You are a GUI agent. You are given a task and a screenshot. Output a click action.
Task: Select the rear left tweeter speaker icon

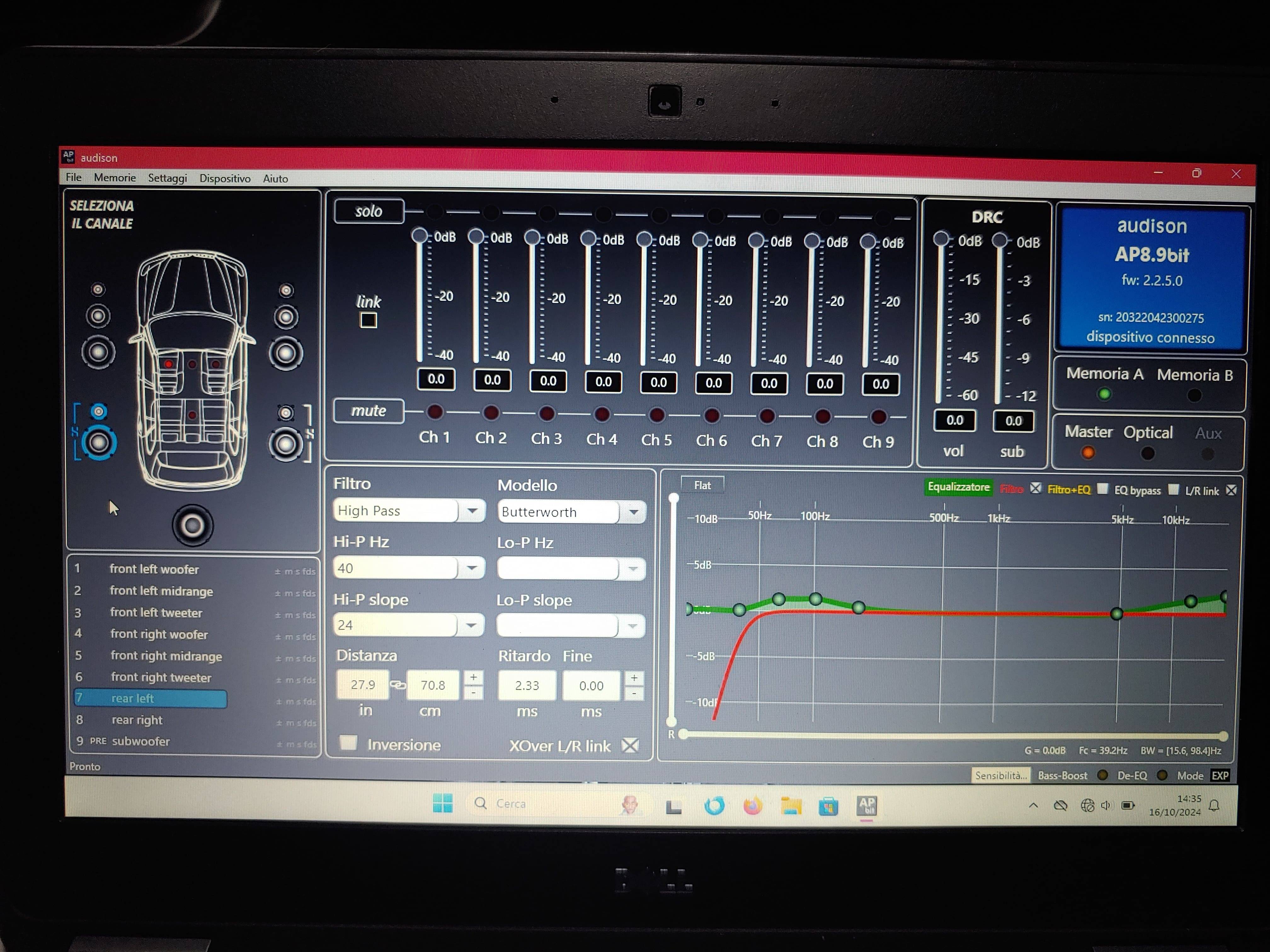[99, 411]
